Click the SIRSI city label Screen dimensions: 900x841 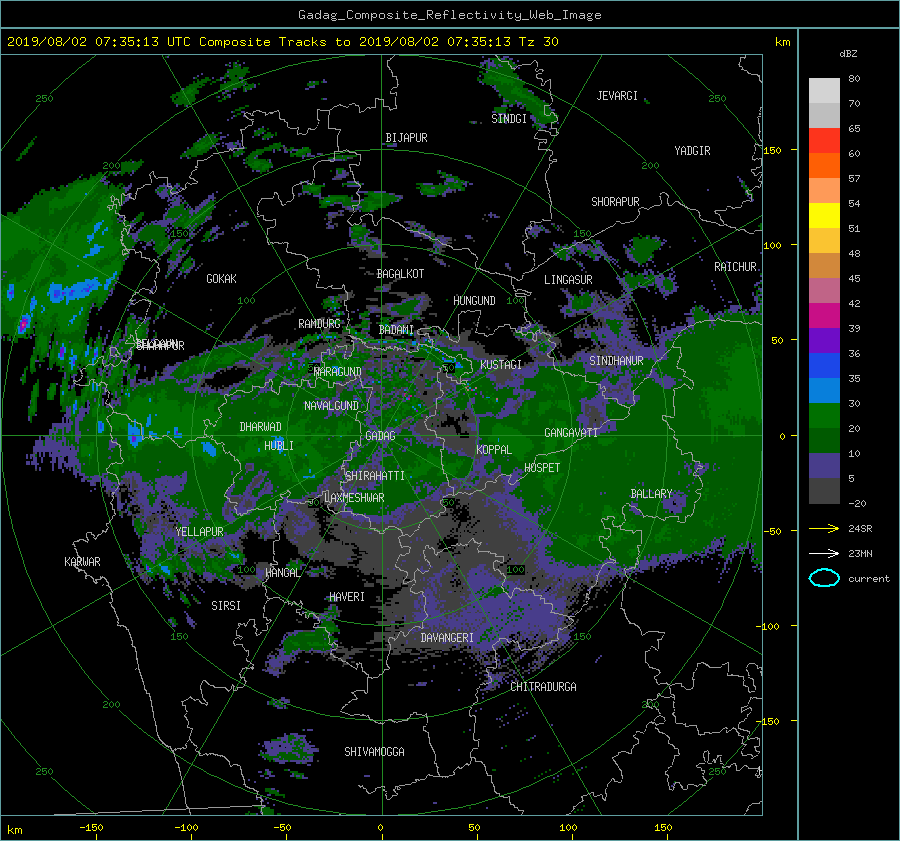click(x=226, y=606)
